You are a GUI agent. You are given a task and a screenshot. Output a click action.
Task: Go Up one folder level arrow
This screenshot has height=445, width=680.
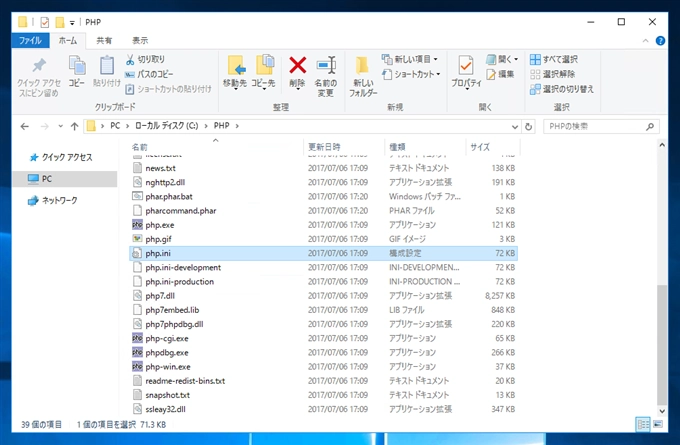coord(75,126)
